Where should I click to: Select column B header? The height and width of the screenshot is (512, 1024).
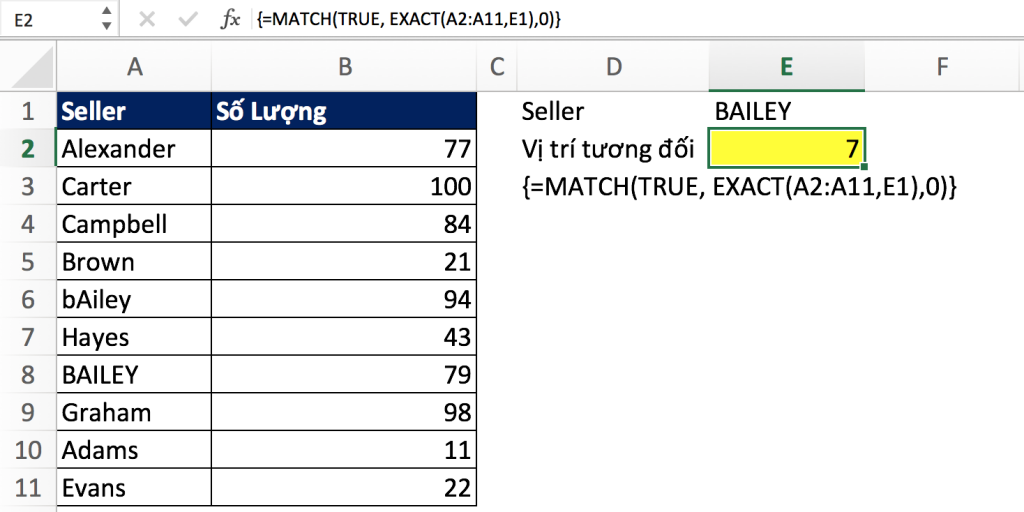(x=344, y=67)
